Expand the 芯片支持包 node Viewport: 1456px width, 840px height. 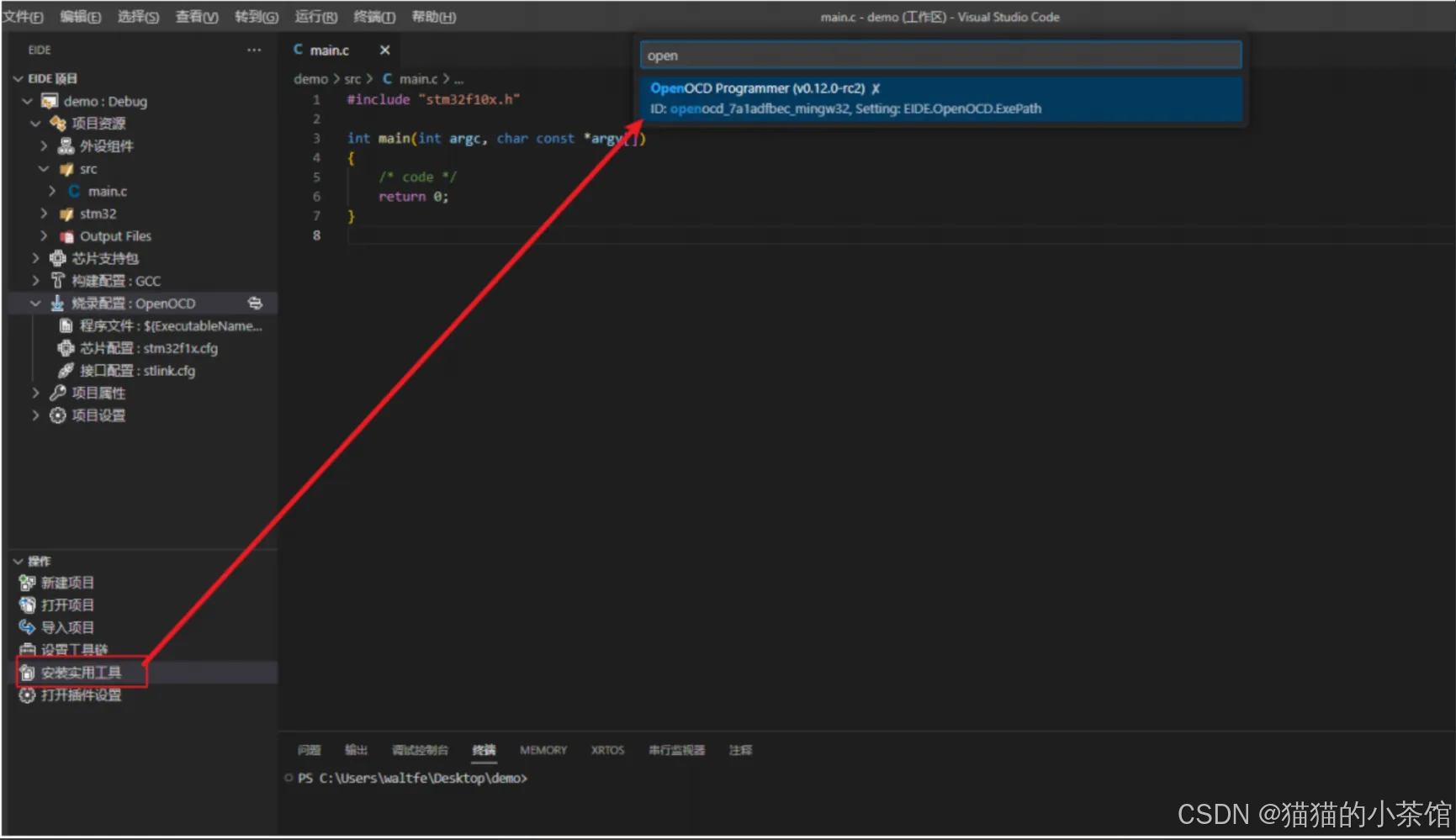(35, 258)
